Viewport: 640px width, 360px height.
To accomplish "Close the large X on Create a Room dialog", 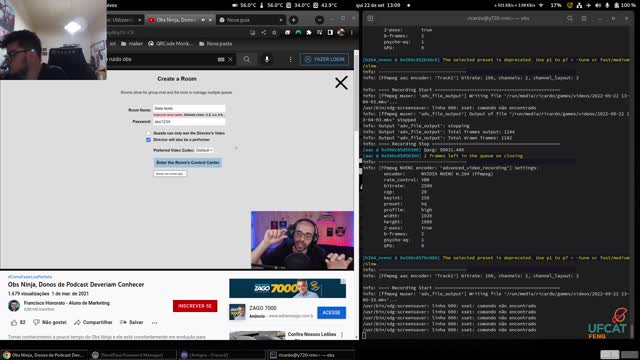I will (x=341, y=83).
